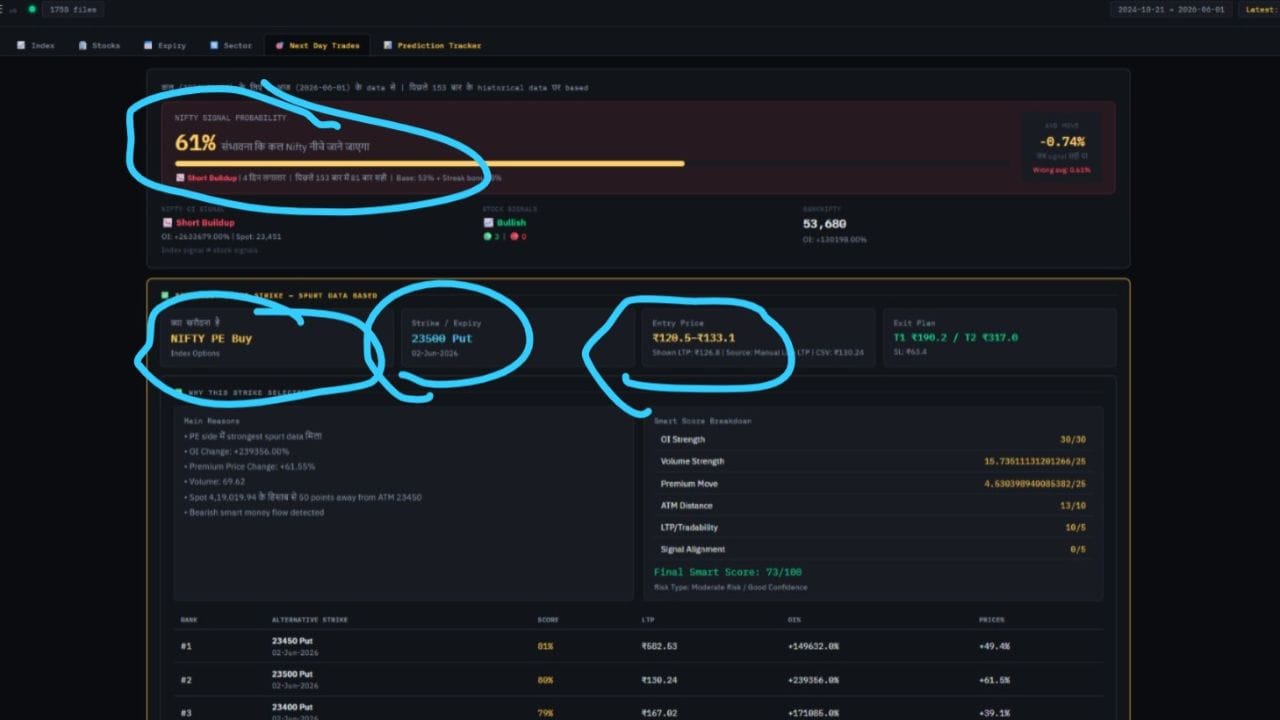
Task: Click the +171086.0% OI in rank #3 row
Action: point(813,713)
